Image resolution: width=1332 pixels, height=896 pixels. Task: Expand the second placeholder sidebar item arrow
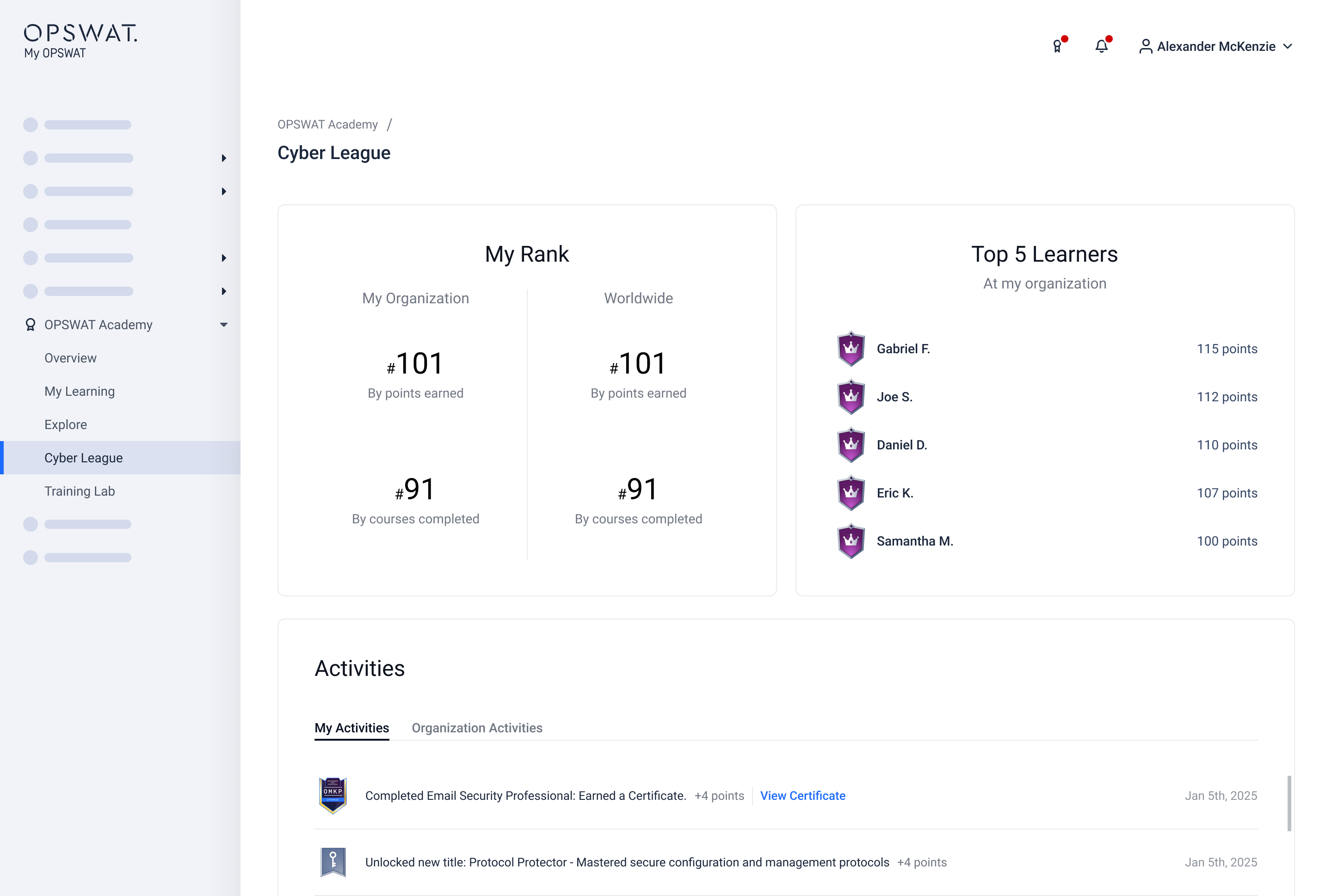tap(223, 158)
